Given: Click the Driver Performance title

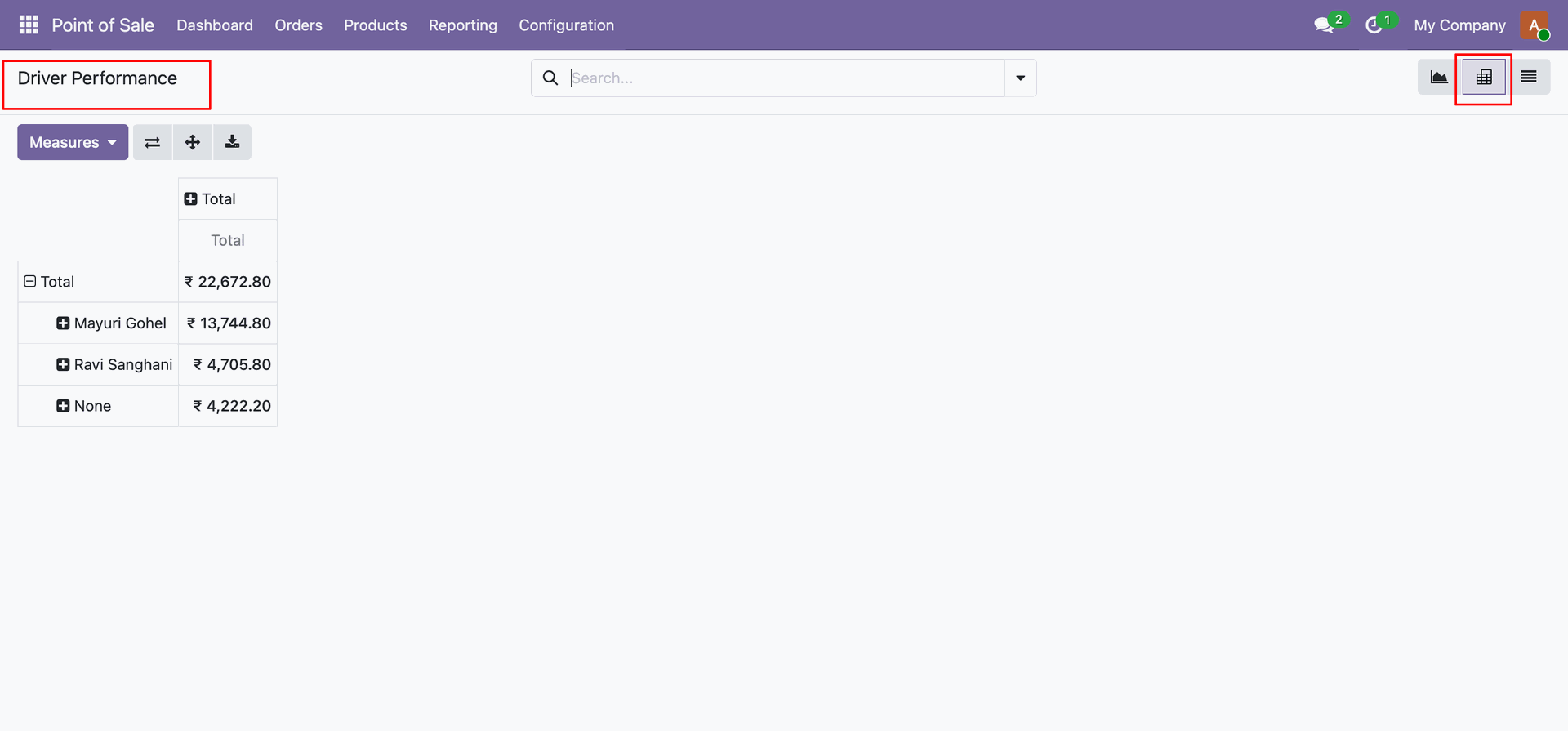Looking at the screenshot, I should pyautogui.click(x=97, y=78).
